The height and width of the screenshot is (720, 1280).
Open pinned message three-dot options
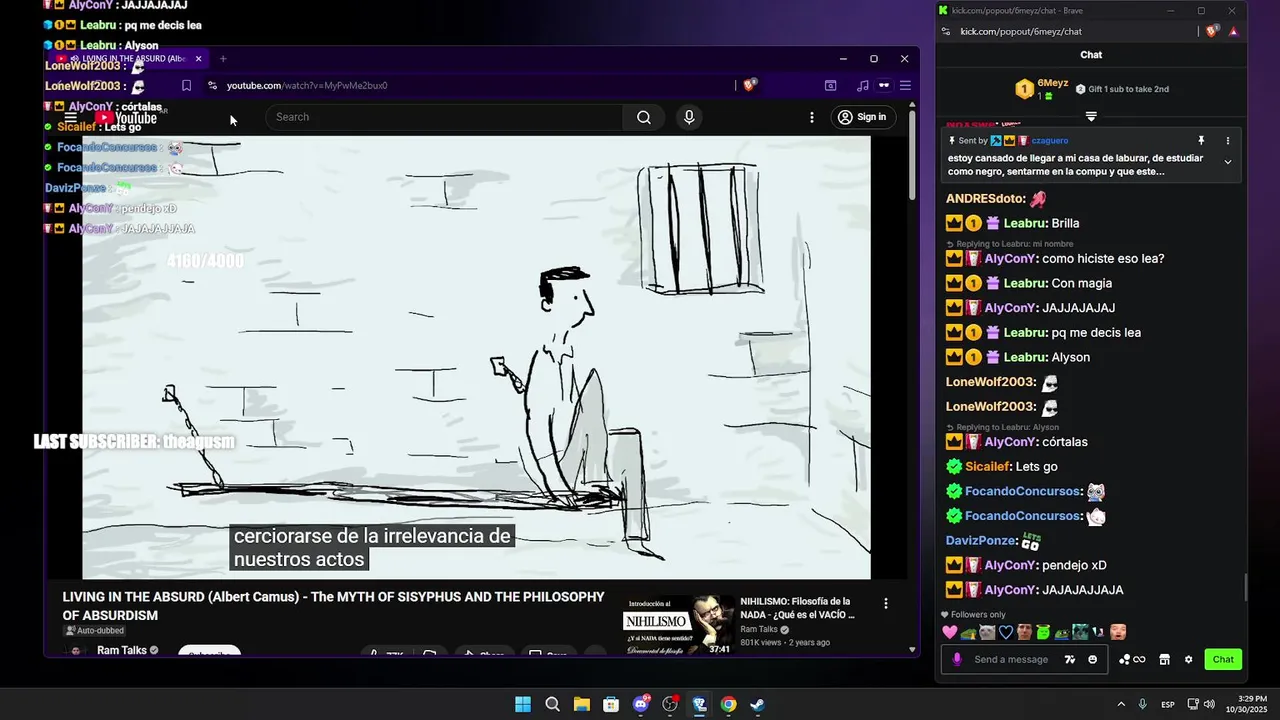(x=1228, y=141)
